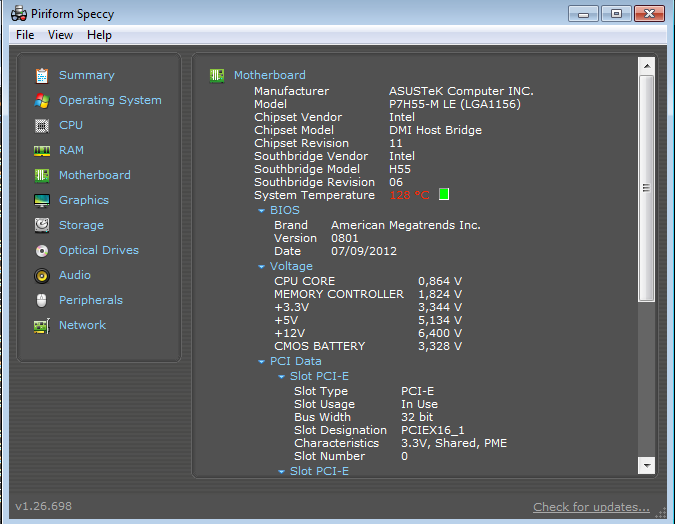675x524 pixels.
Task: Click the version v1.26.698 text
Action: (43, 506)
